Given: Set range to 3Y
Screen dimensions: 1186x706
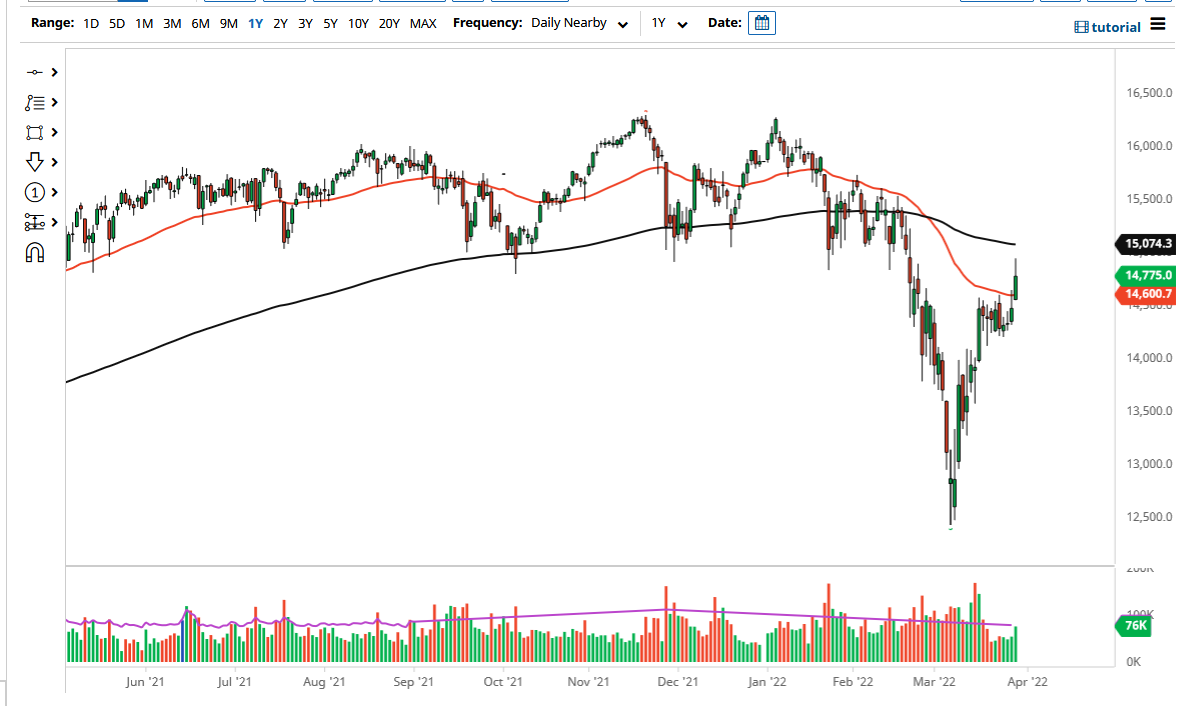Looking at the screenshot, I should [x=305, y=23].
